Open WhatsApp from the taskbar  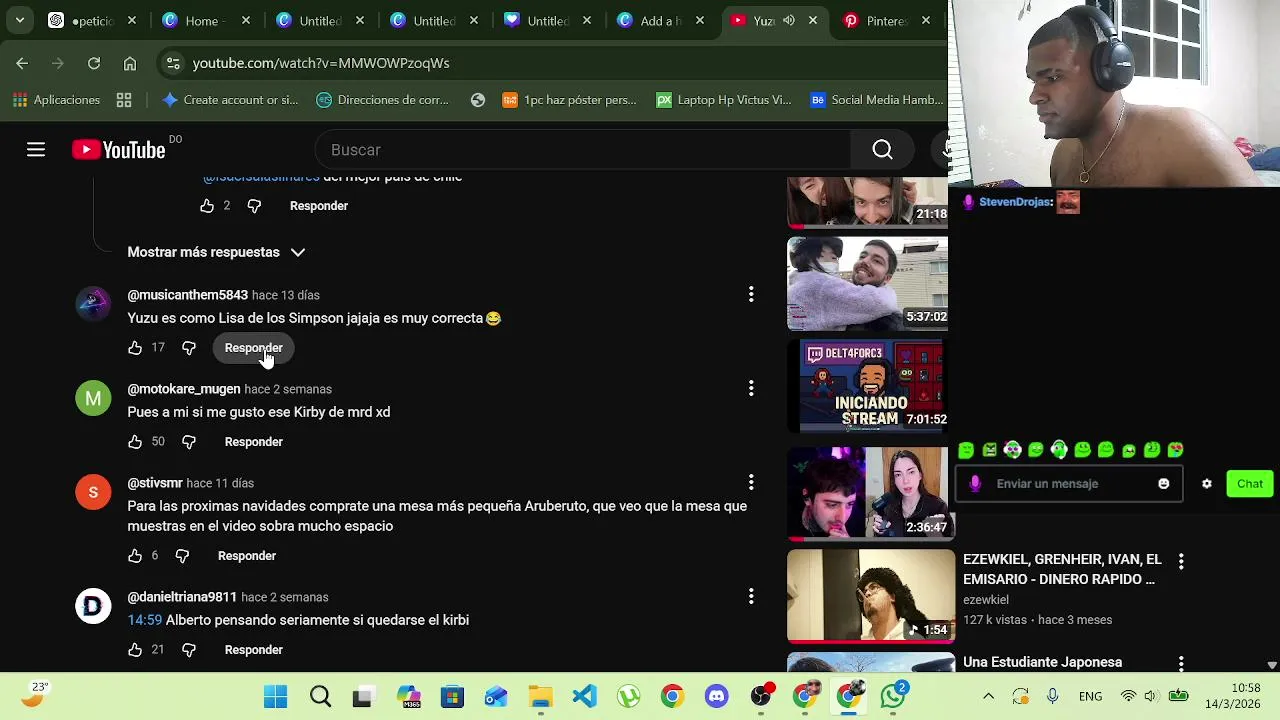[x=893, y=696]
